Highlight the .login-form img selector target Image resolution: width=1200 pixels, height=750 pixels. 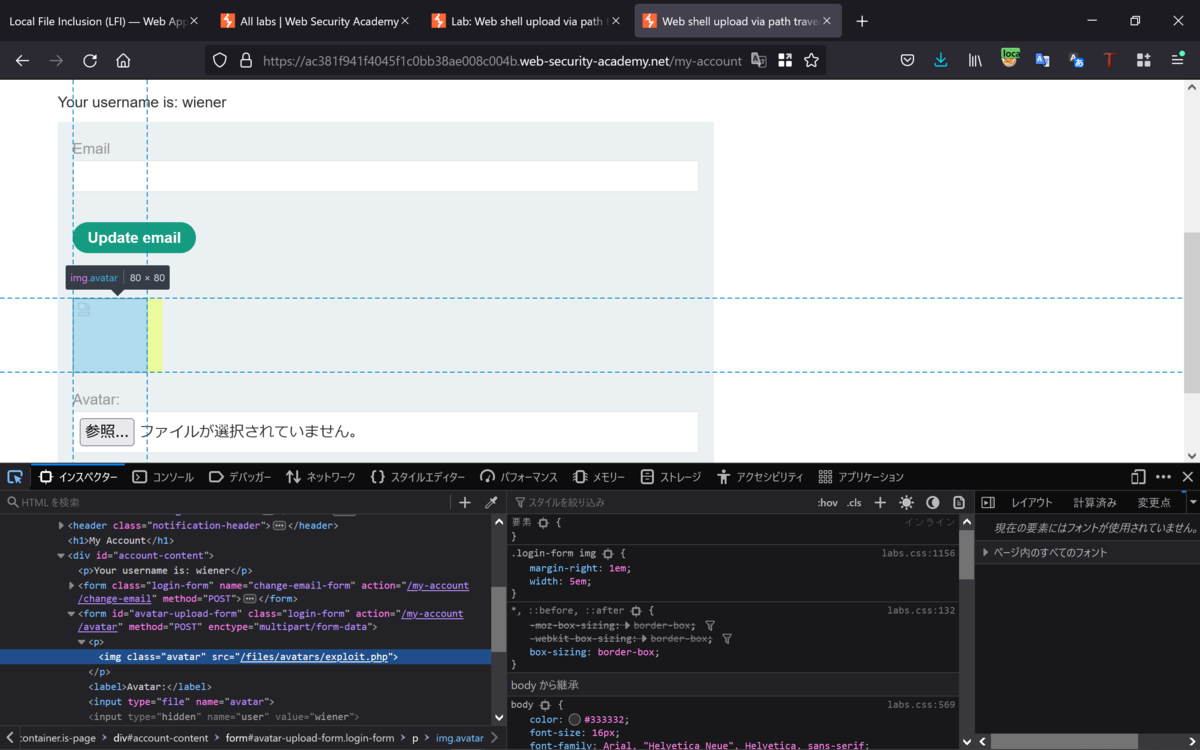607,553
